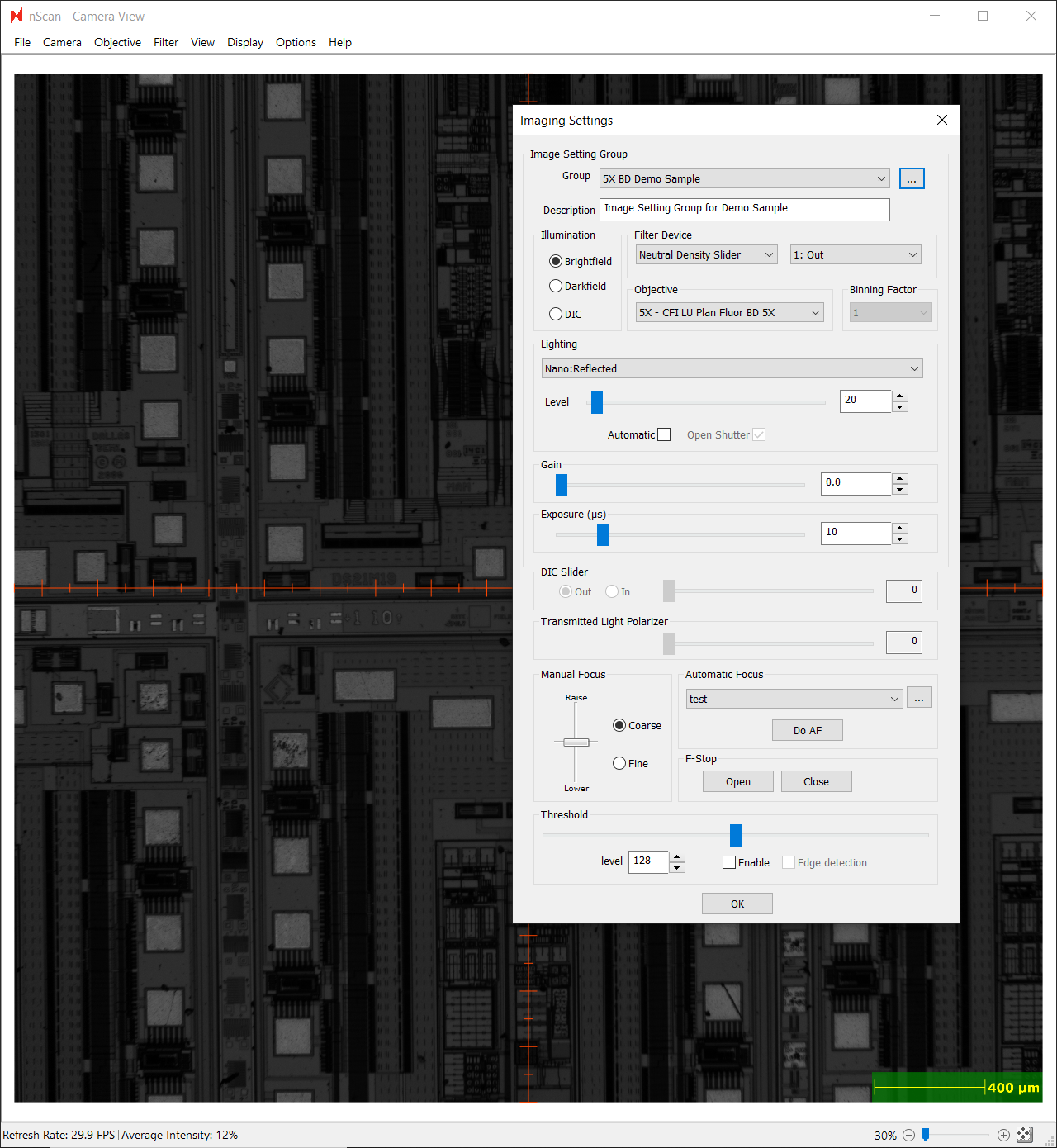Open the Objective menu in menu bar
The image size is (1057, 1148).
(x=117, y=43)
